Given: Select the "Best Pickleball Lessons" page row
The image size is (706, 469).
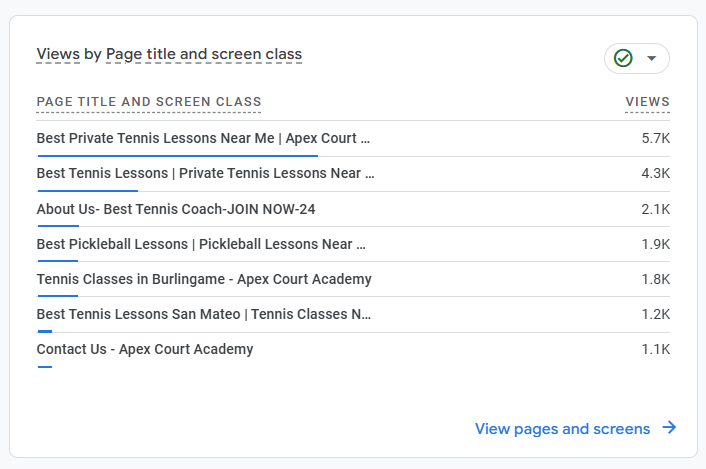Looking at the screenshot, I should 201,244.
